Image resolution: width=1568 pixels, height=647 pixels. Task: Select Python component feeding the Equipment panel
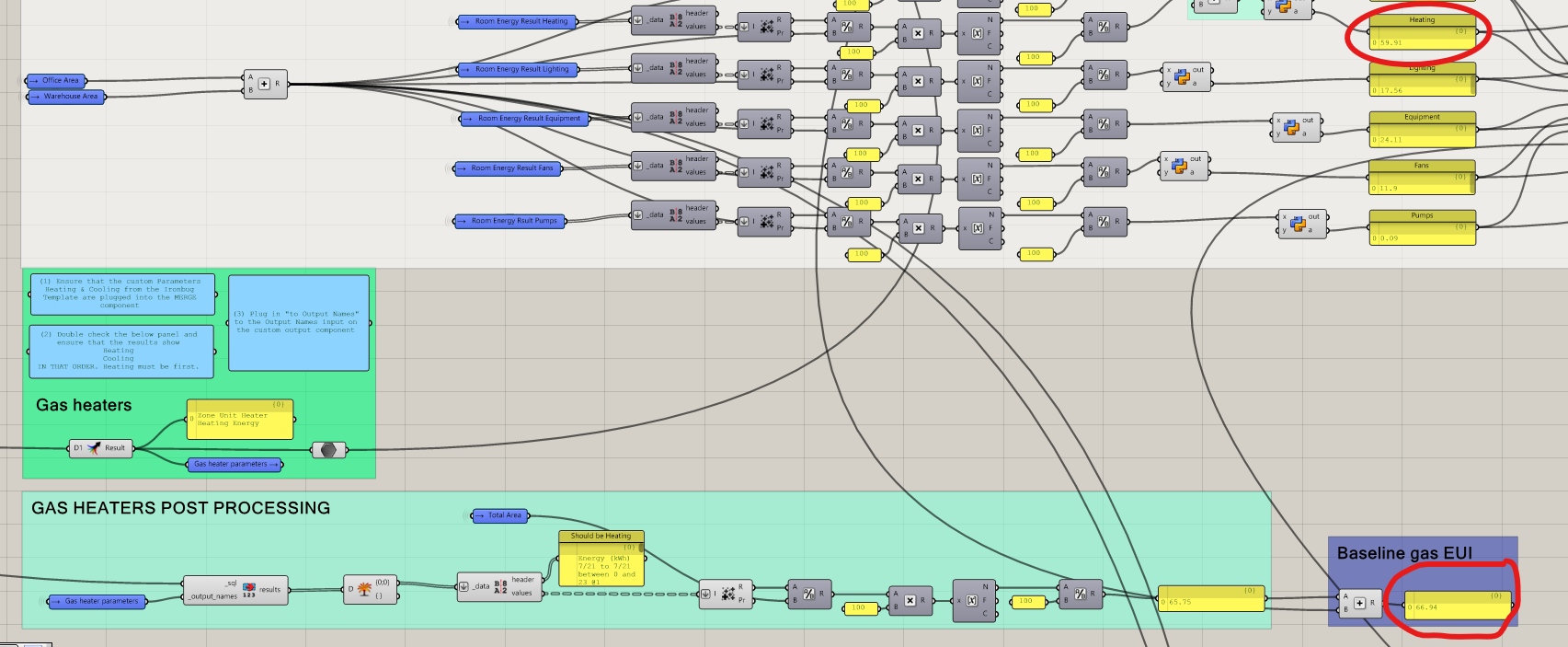tap(1297, 127)
